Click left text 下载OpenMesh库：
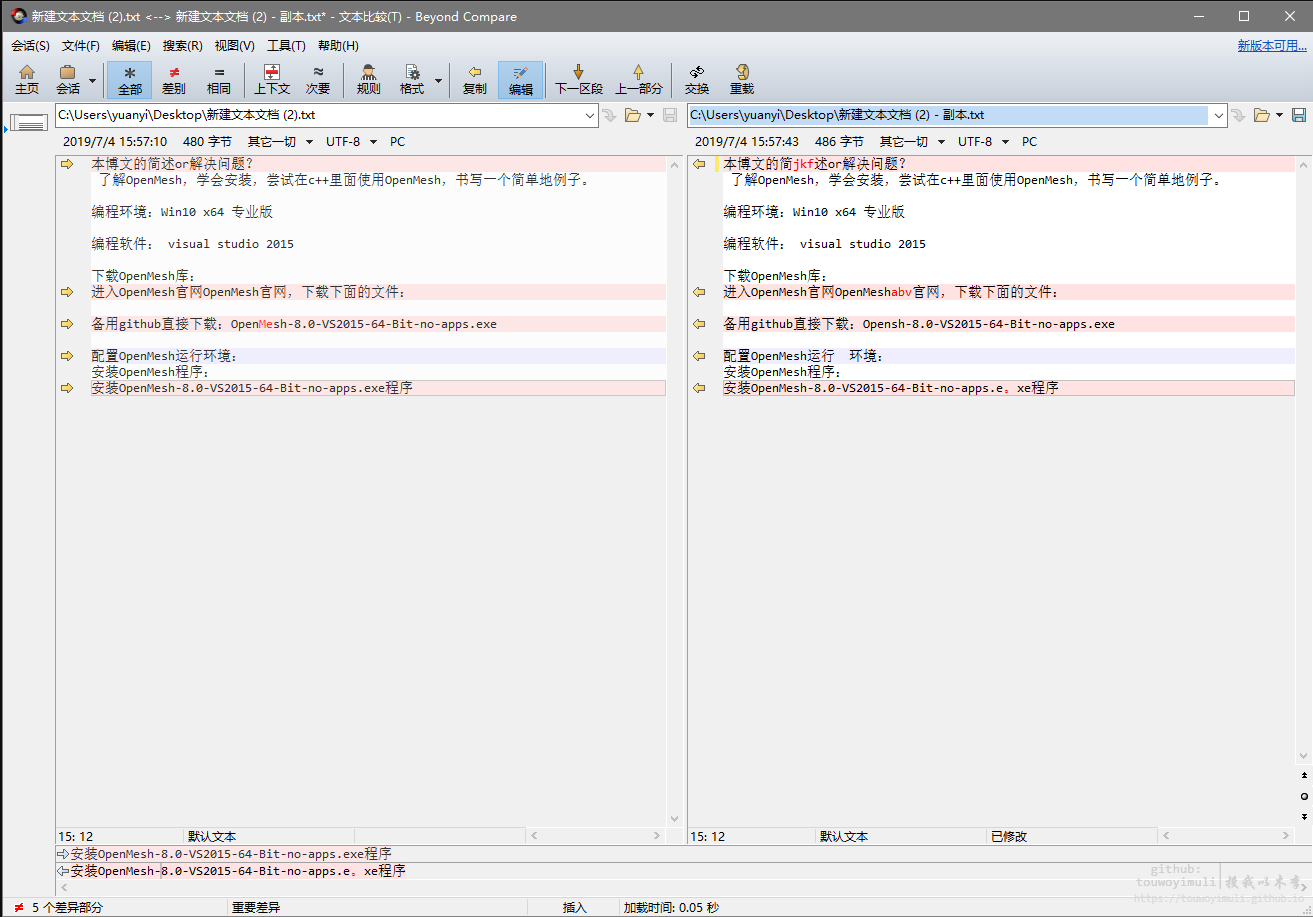This screenshot has height=917, width=1313. 143,276
